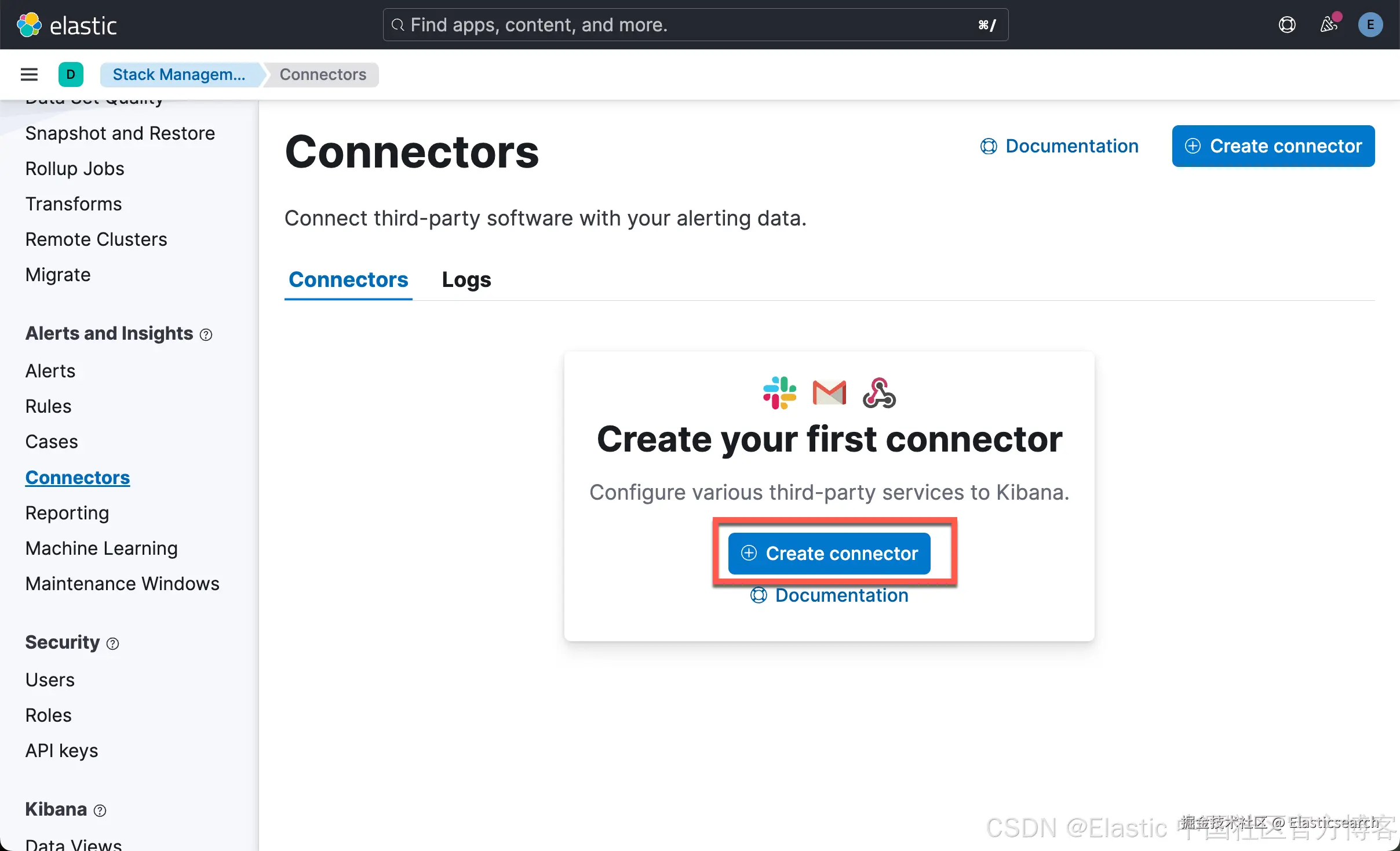Screen dimensions: 1400x851
Task: Click help icon beside Security heading
Action: pyautogui.click(x=113, y=643)
